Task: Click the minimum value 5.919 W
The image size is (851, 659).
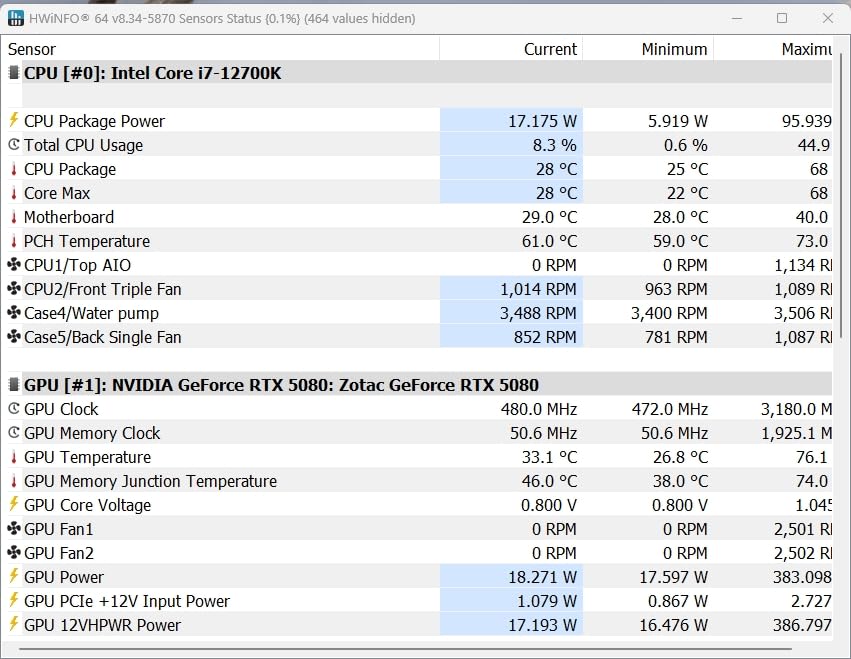Action: [x=677, y=121]
